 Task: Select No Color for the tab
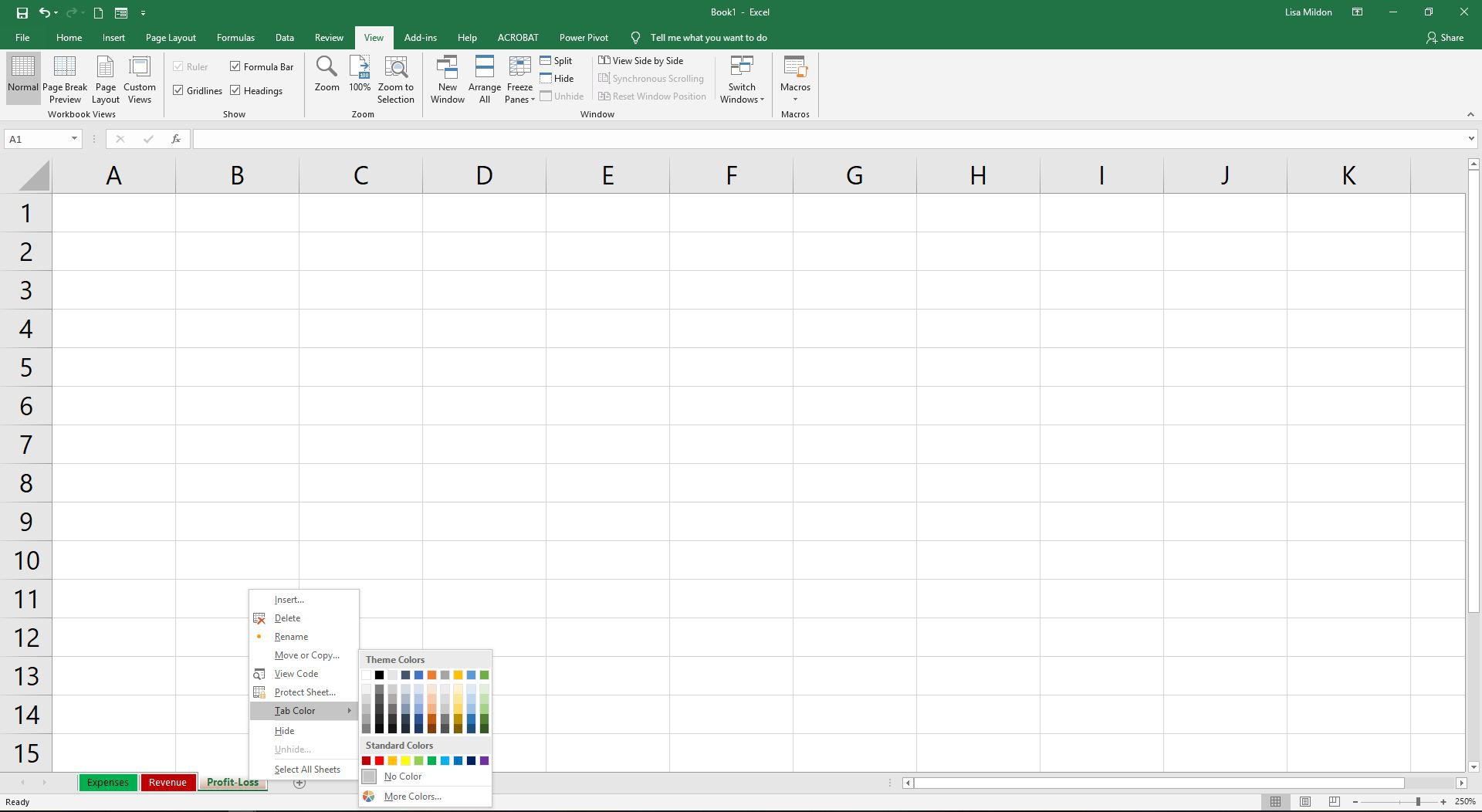(402, 776)
